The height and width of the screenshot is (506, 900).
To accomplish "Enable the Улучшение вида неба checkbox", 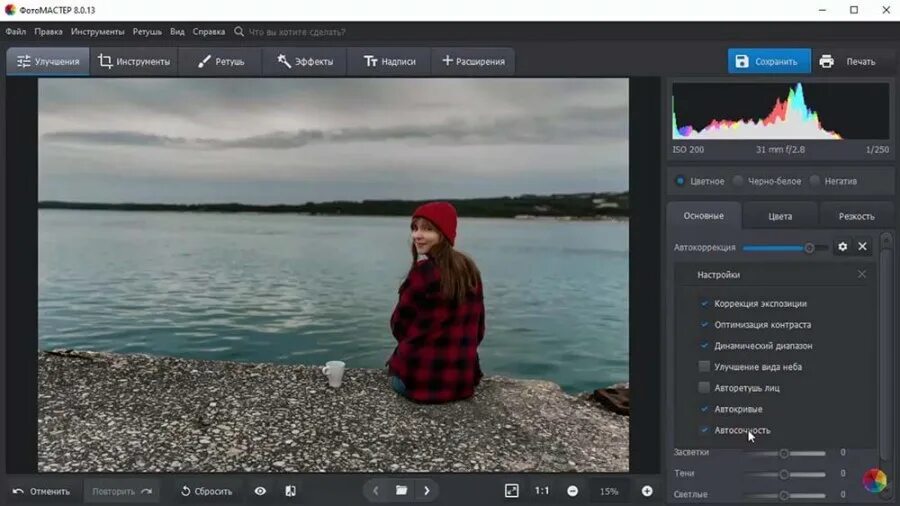I will [704, 367].
